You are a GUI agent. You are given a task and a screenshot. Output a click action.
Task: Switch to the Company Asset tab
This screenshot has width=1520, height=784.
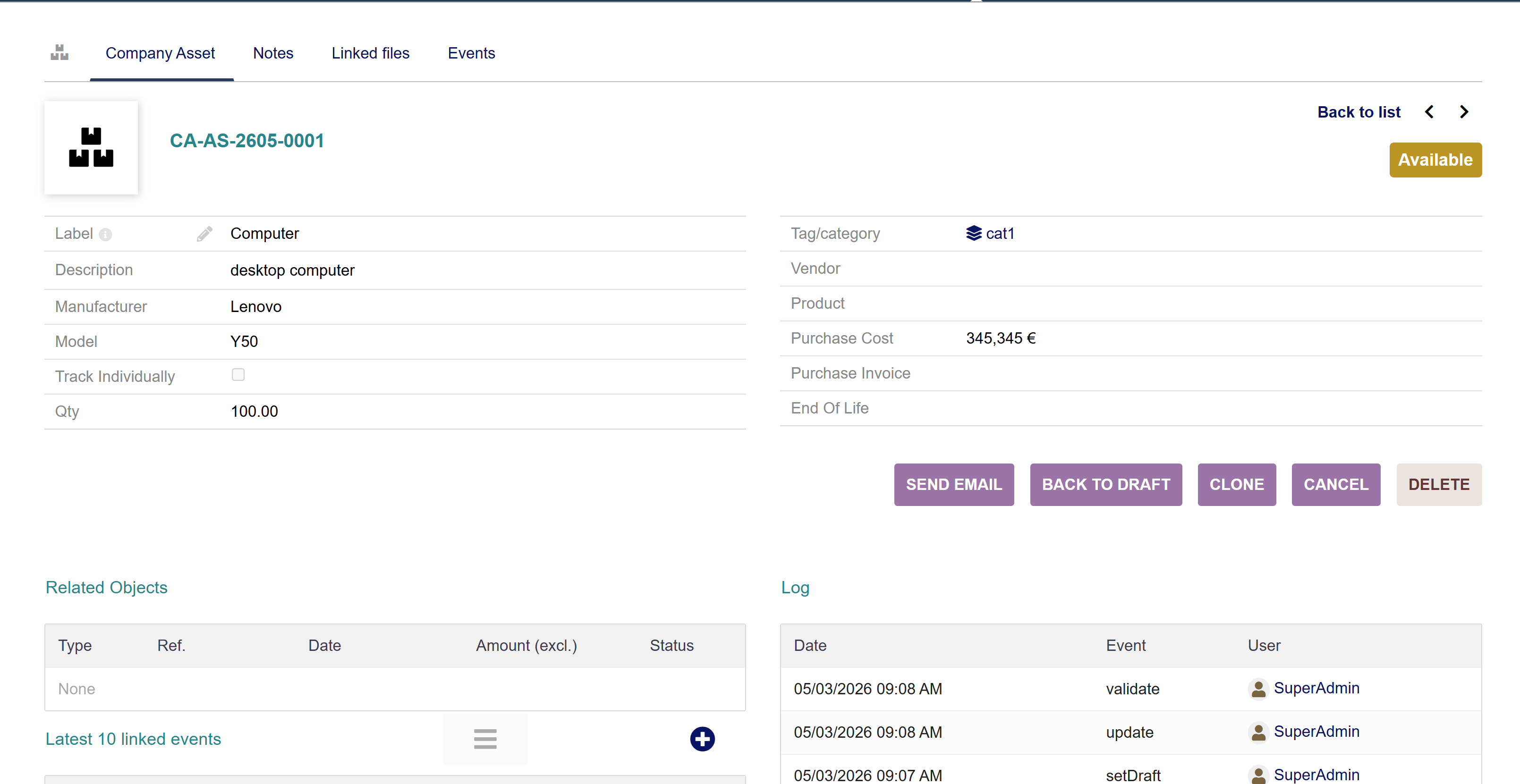161,53
